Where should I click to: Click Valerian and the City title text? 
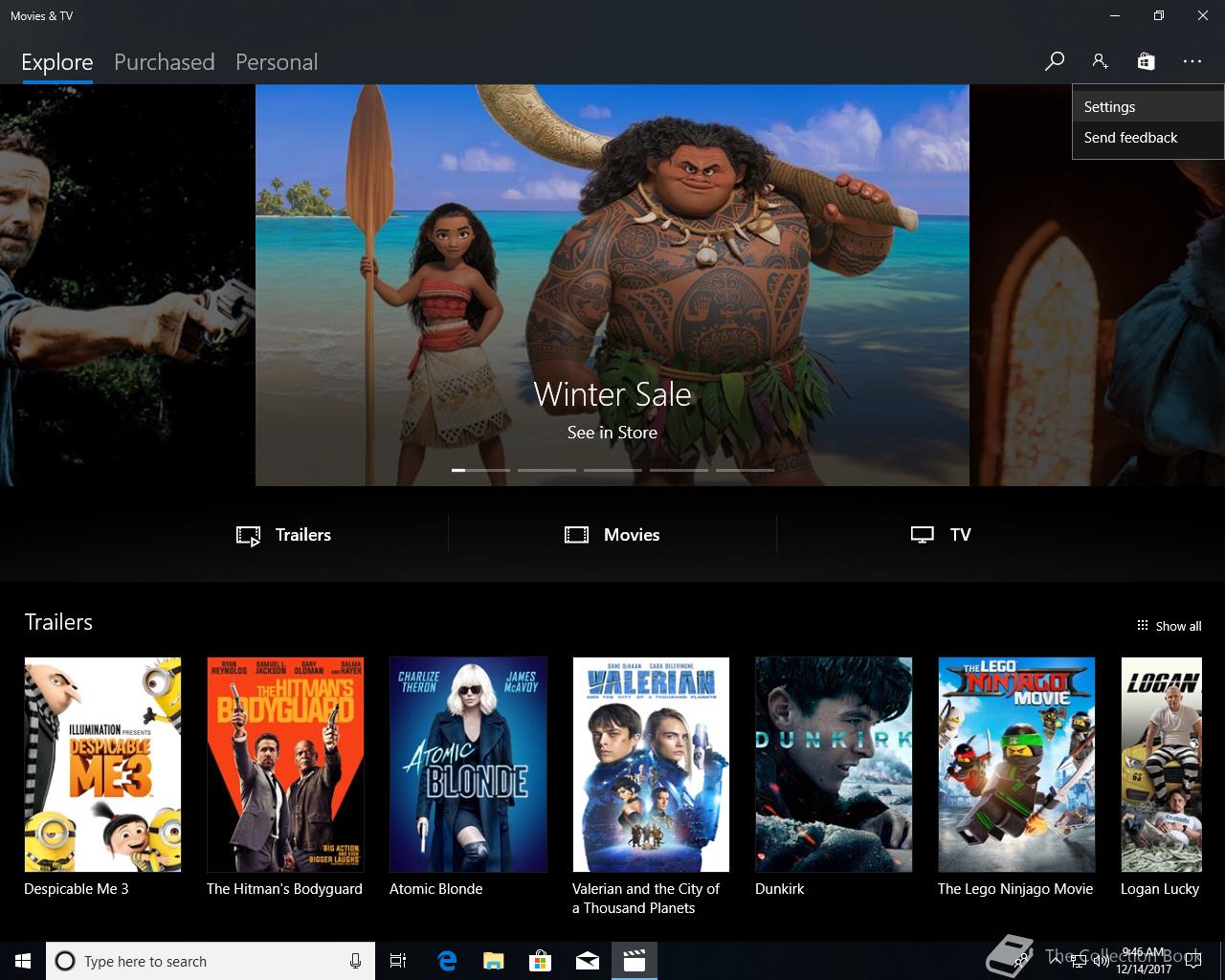point(646,899)
